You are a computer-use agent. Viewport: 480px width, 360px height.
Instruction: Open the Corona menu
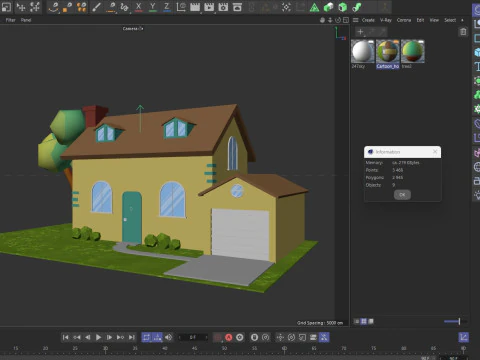tap(404, 20)
